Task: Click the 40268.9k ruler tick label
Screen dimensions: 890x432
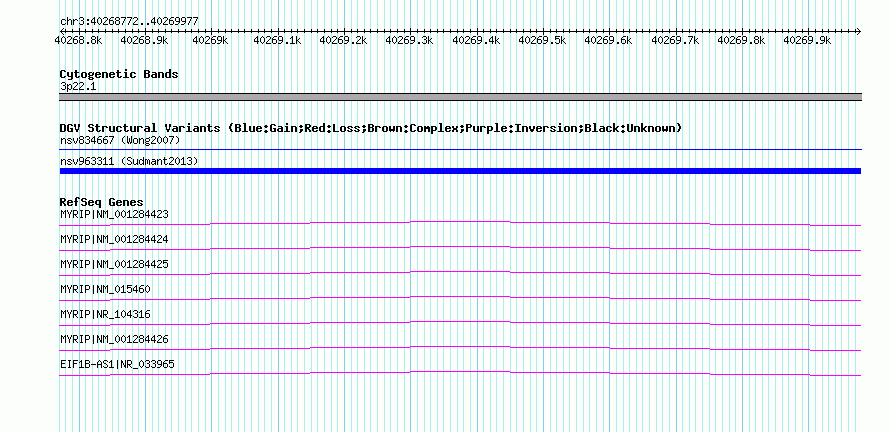Action: [x=145, y=40]
